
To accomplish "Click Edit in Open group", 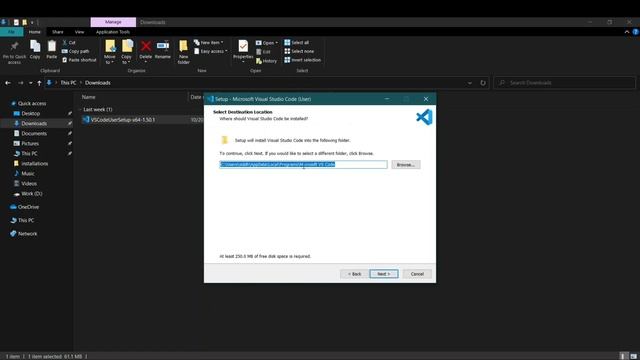I will point(263,52).
